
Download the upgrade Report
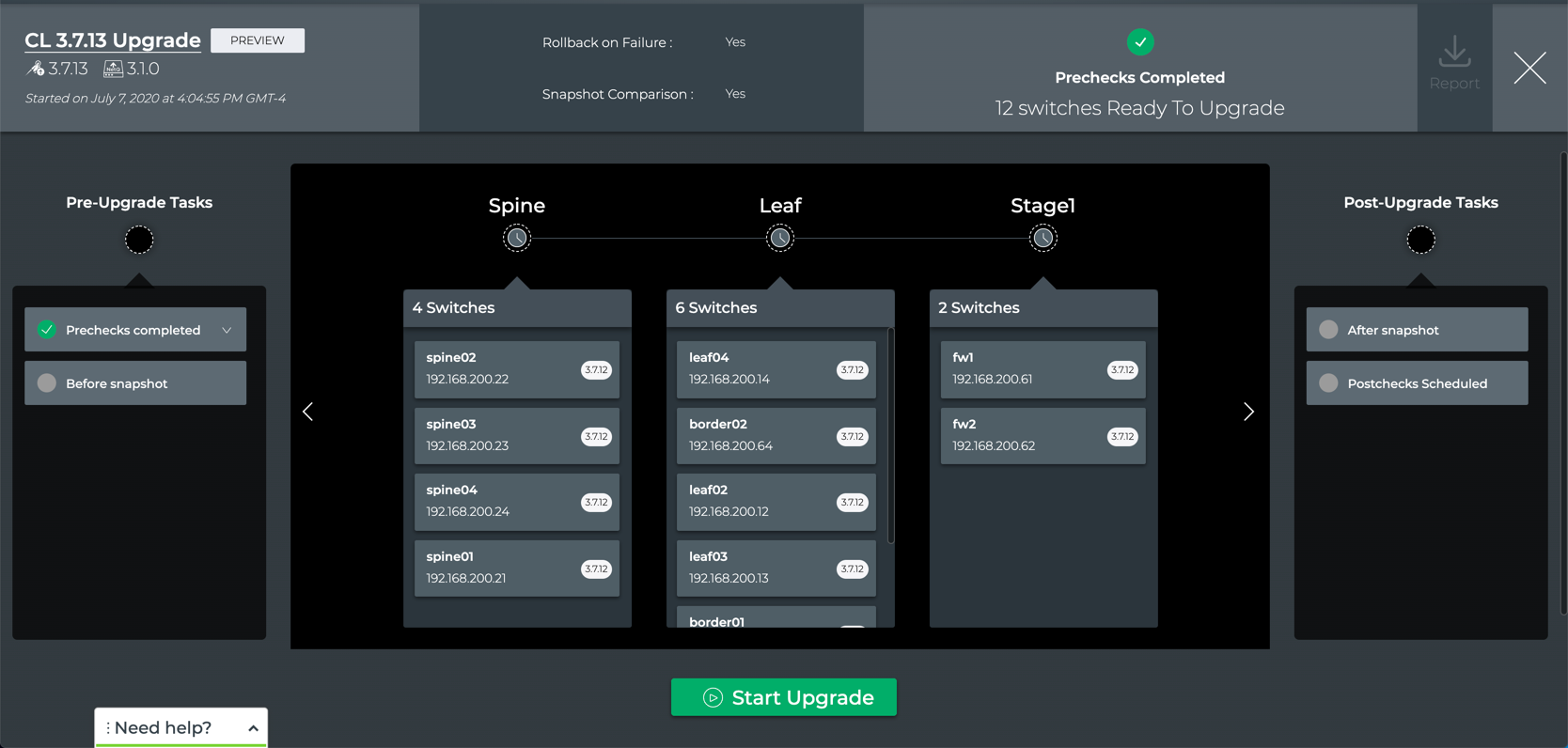click(x=1453, y=64)
